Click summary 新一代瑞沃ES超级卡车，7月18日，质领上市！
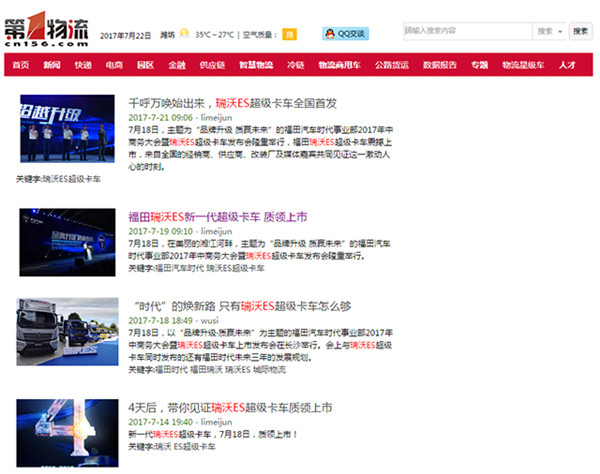Viewport: 600px width, 474px height. (x=213, y=434)
